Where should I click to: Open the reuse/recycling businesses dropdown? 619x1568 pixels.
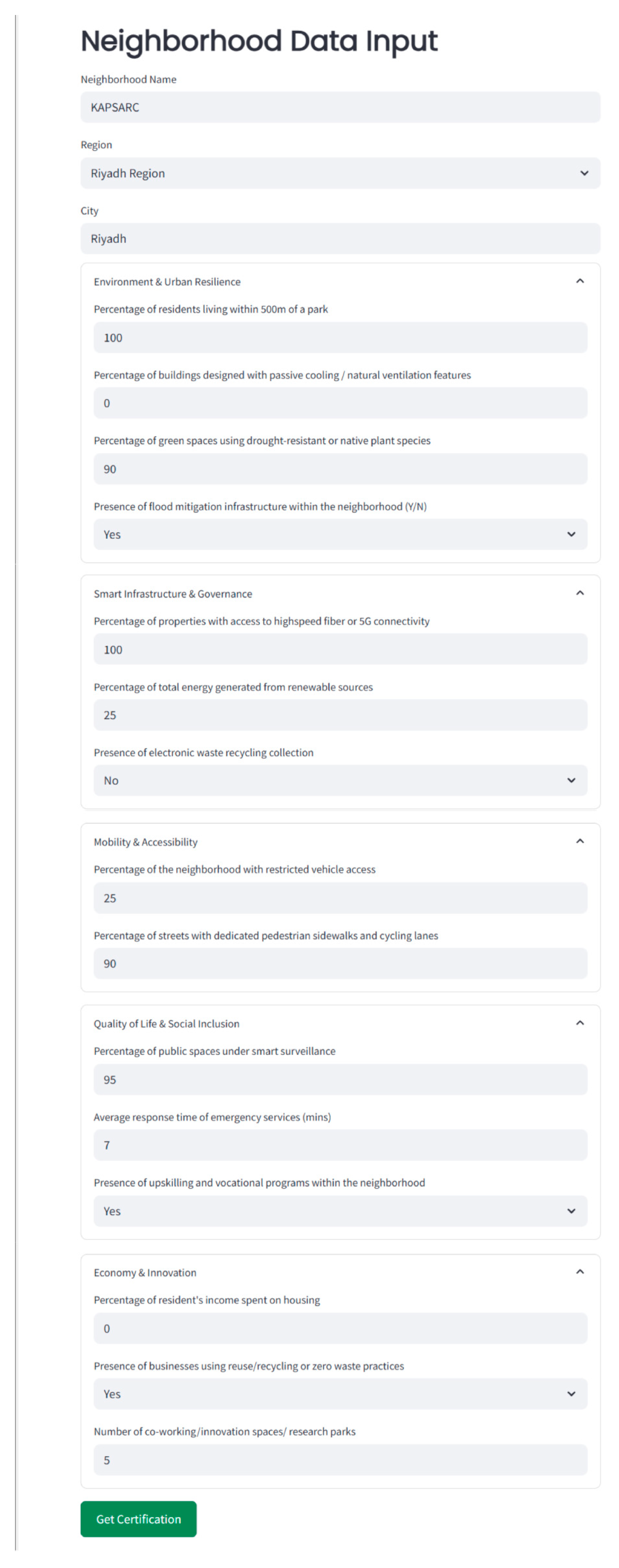340,1394
